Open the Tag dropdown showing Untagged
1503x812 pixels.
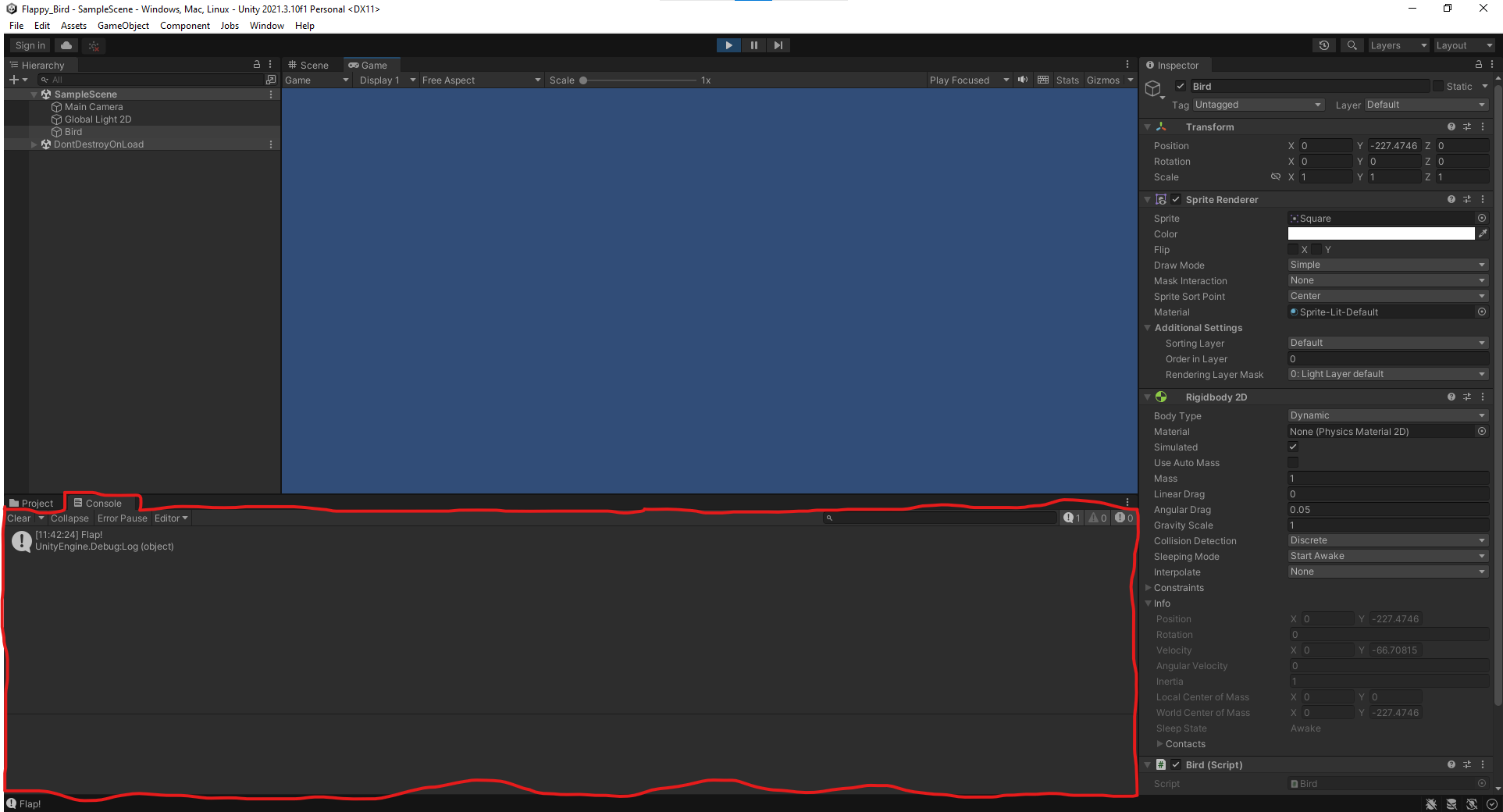1257,105
